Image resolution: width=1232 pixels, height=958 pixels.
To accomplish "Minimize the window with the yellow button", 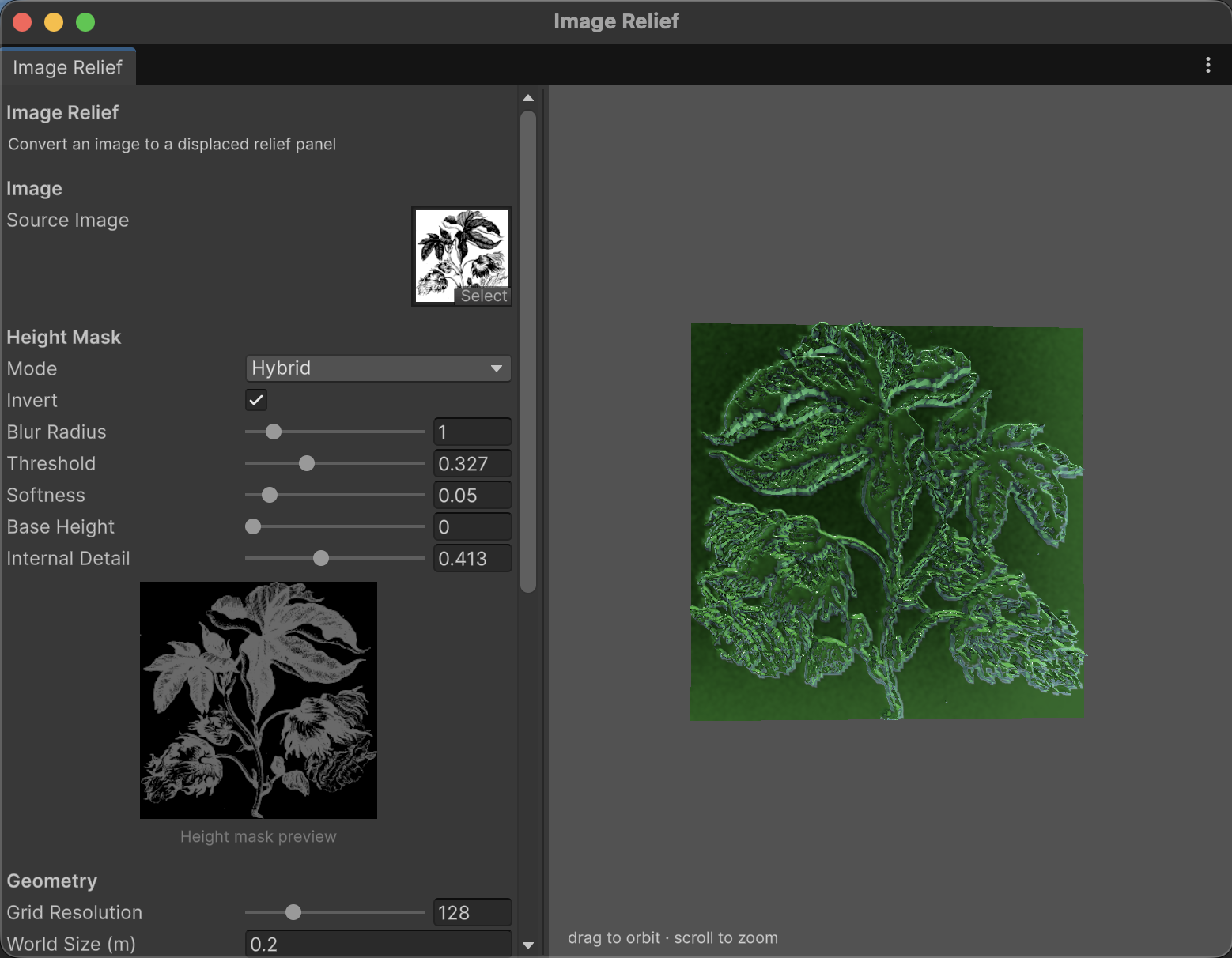I will coord(54,22).
